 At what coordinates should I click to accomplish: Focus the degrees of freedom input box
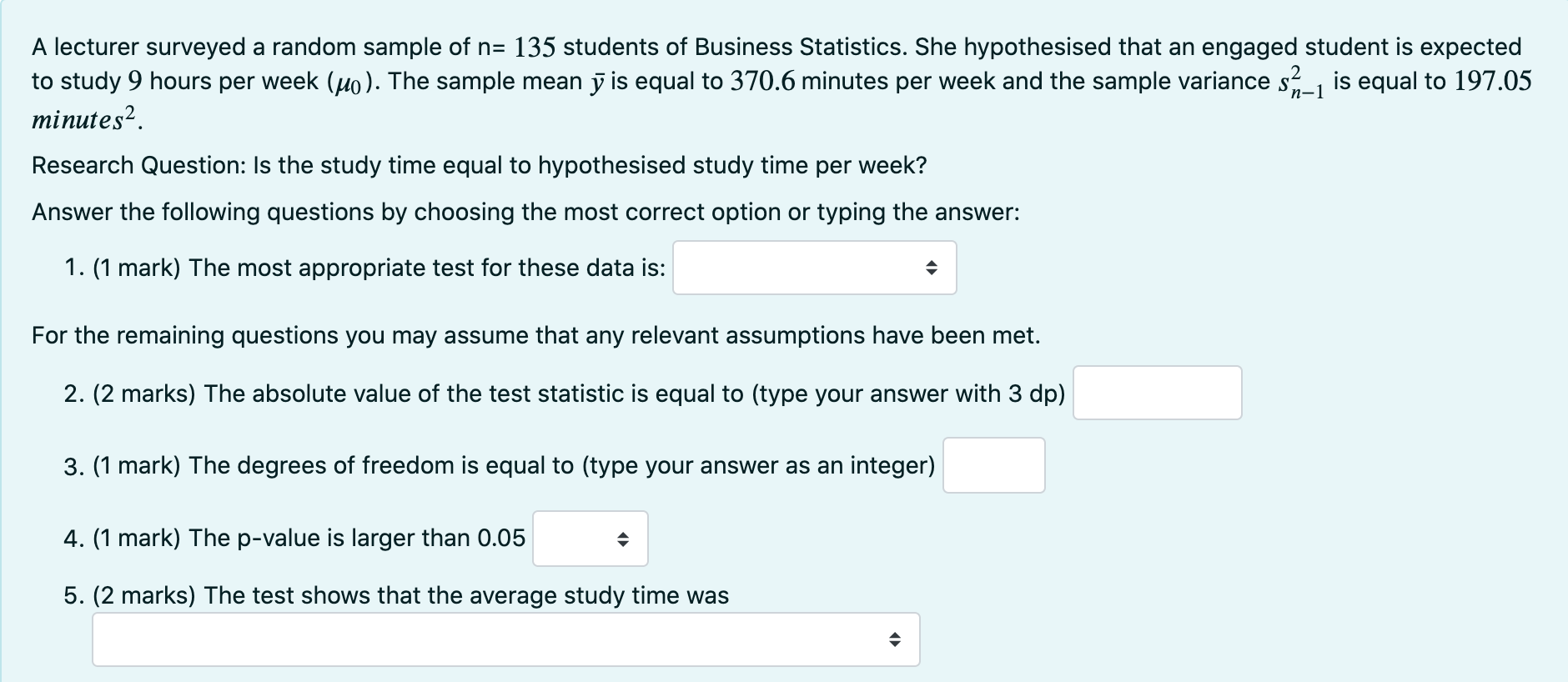tap(993, 465)
